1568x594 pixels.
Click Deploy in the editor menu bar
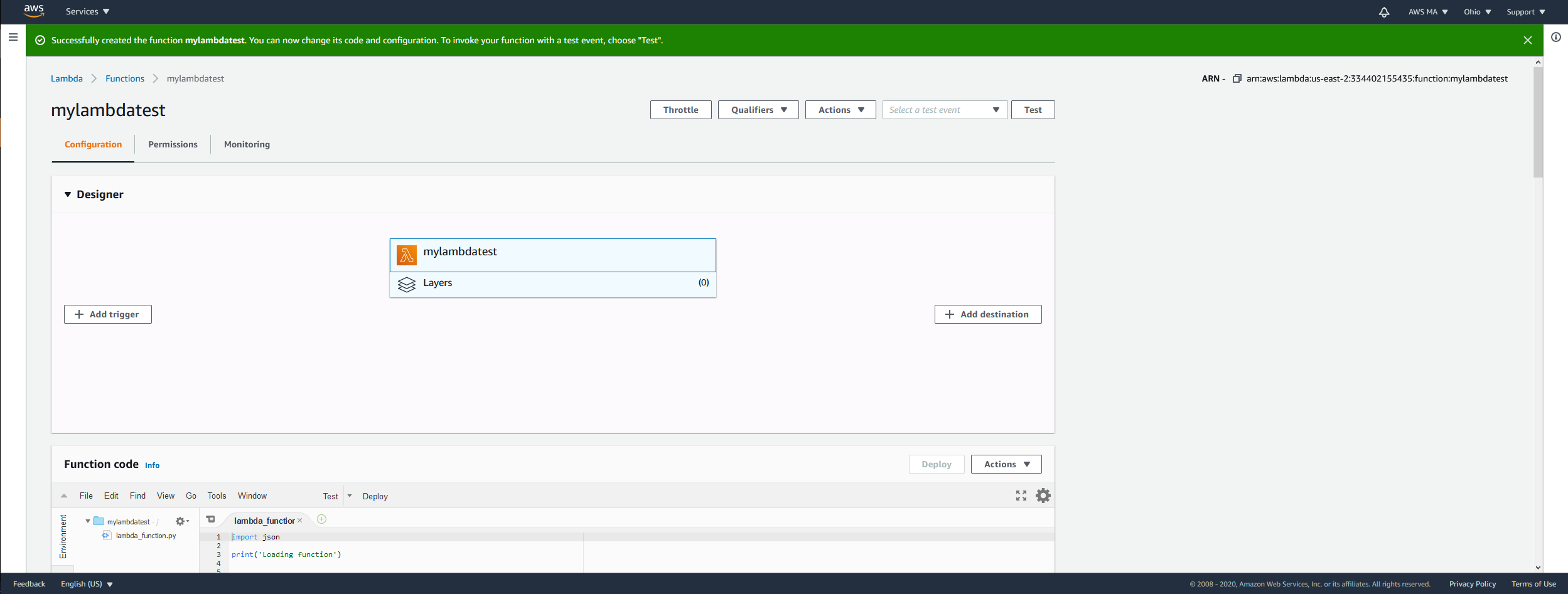point(375,496)
